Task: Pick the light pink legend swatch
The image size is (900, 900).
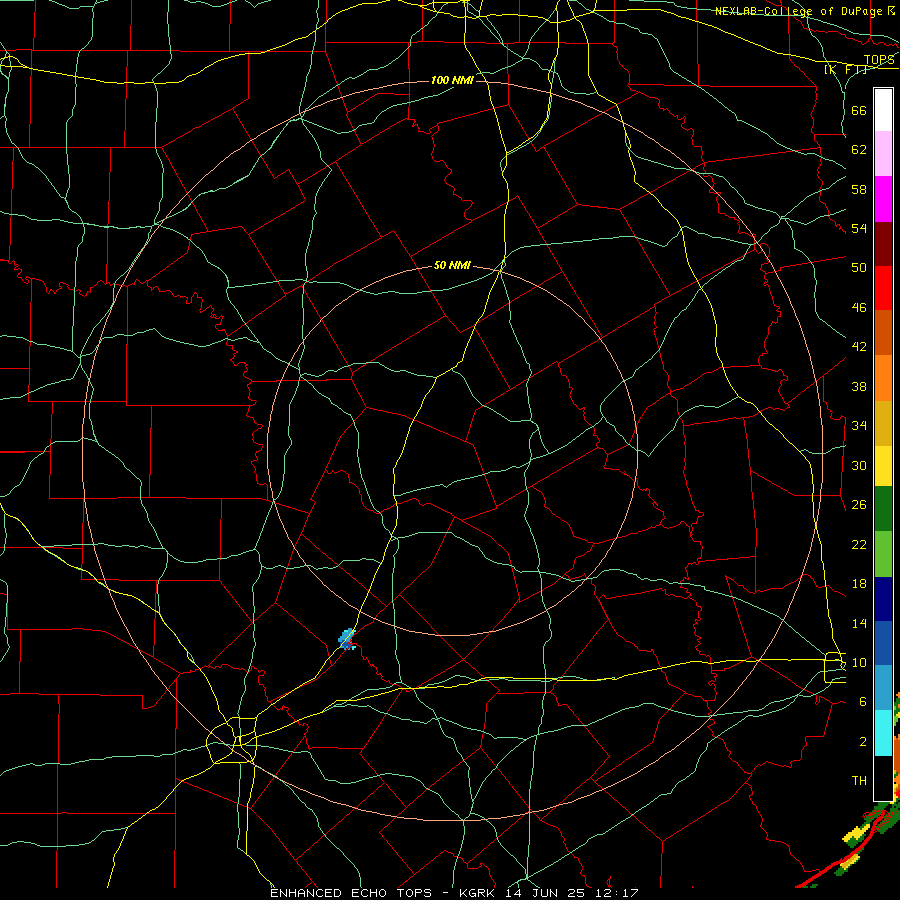Action: coord(883,154)
